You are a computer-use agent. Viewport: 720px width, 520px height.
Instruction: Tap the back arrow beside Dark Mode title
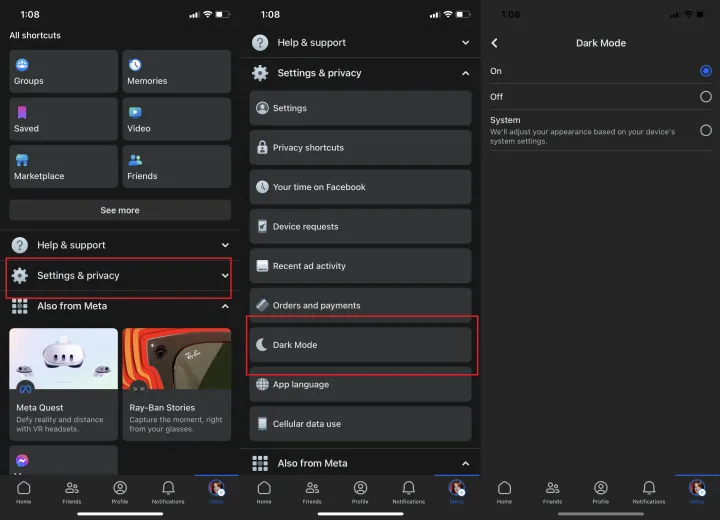click(495, 43)
